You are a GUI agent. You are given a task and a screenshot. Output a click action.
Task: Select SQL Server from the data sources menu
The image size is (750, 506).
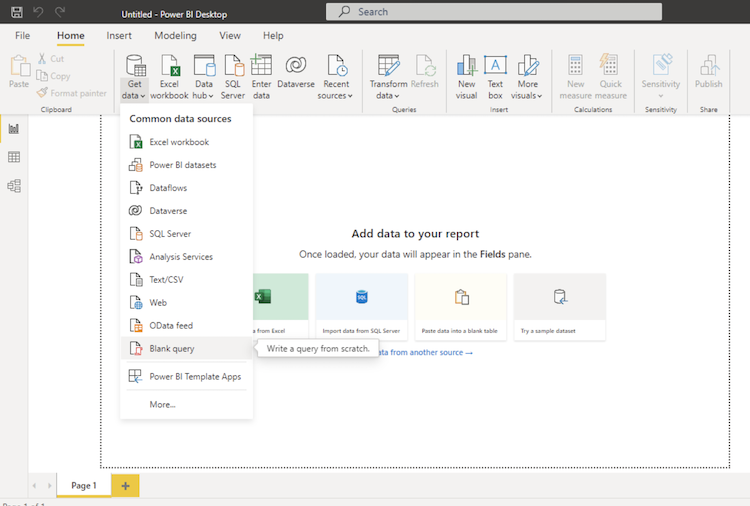[x=187, y=234]
